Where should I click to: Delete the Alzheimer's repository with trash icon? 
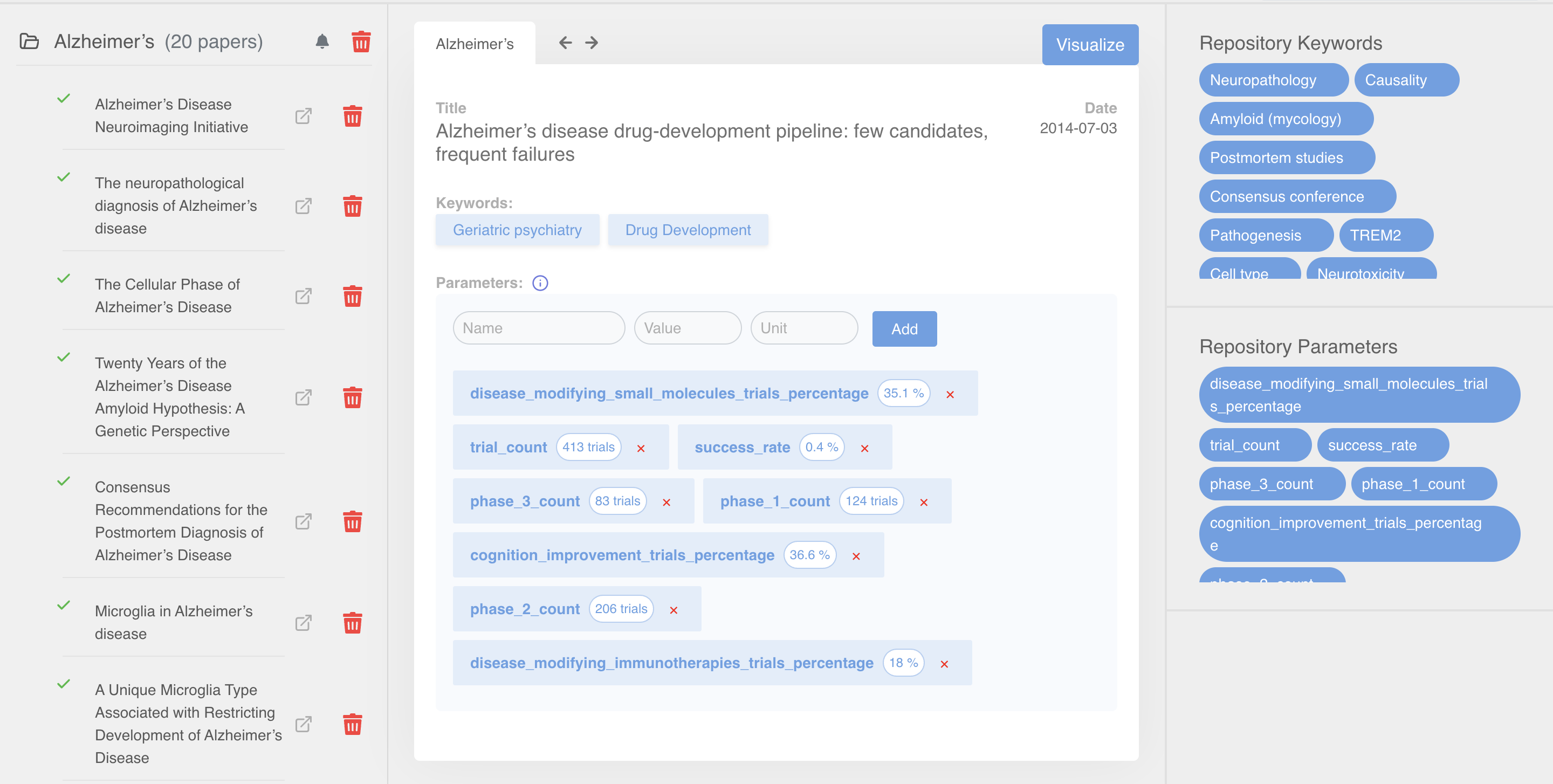[361, 42]
